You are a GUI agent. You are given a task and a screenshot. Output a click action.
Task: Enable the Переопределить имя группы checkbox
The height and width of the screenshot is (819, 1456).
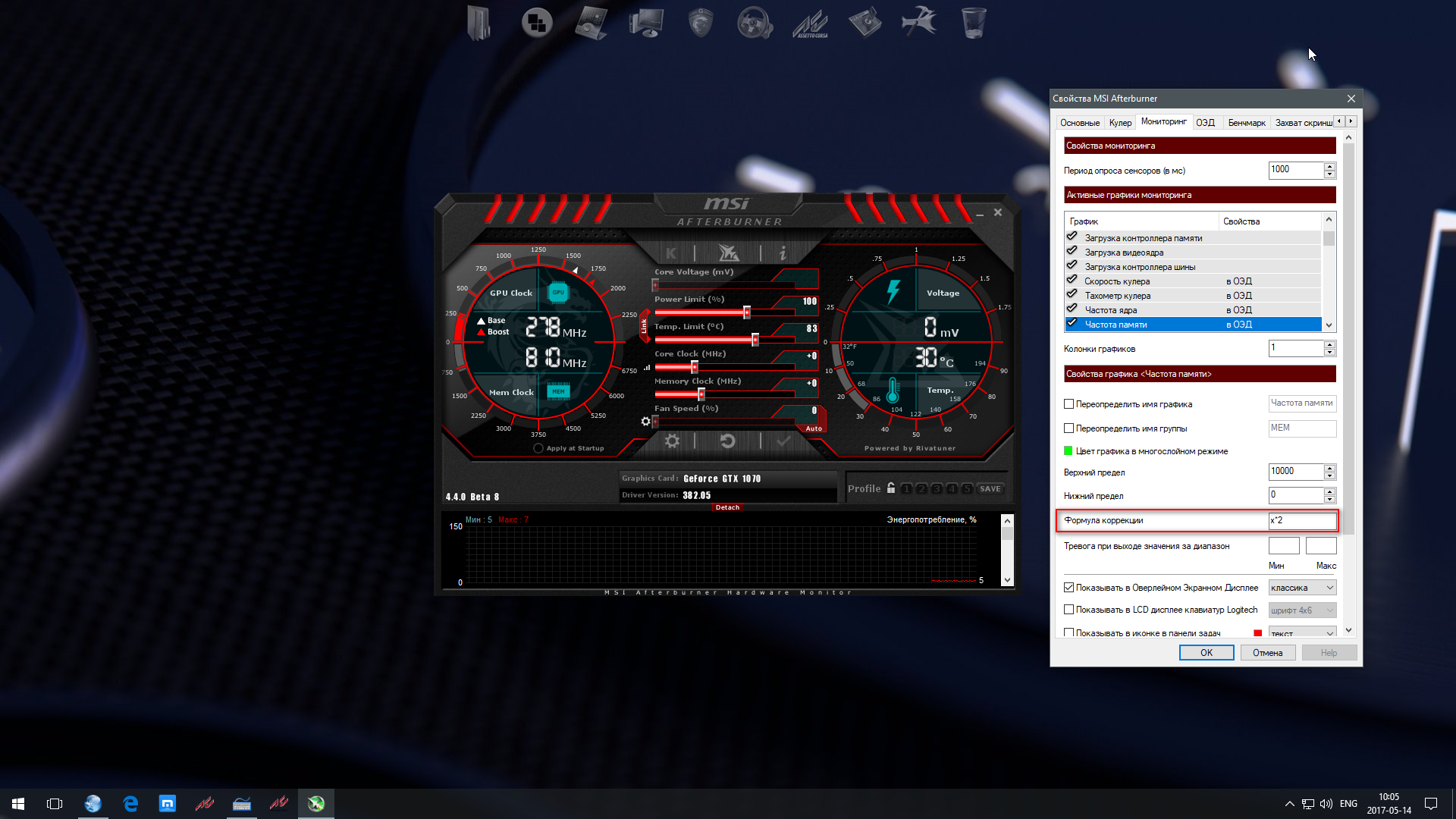coord(1068,428)
